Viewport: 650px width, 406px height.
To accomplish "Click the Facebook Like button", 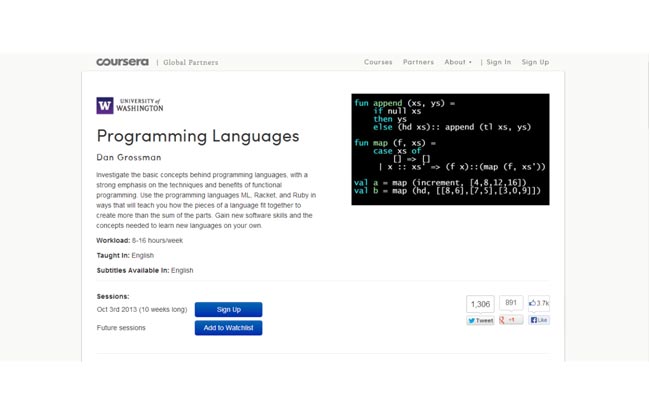I will coord(539,320).
